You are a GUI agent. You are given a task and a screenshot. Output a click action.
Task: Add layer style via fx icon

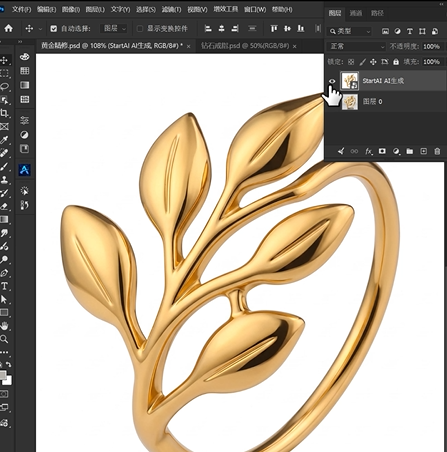(x=368, y=151)
